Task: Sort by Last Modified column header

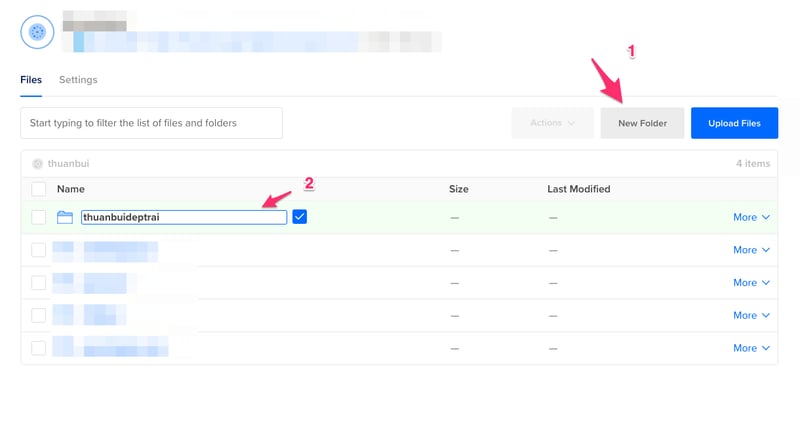Action: (x=578, y=189)
